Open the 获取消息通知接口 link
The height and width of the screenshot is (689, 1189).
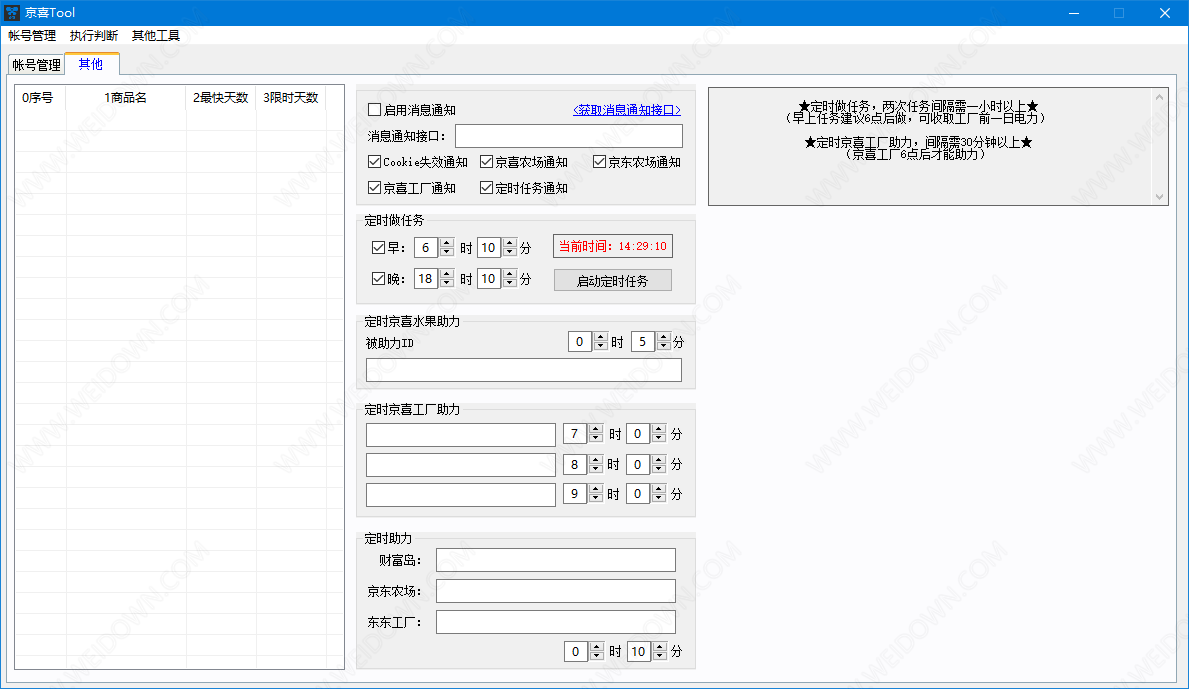click(x=626, y=110)
